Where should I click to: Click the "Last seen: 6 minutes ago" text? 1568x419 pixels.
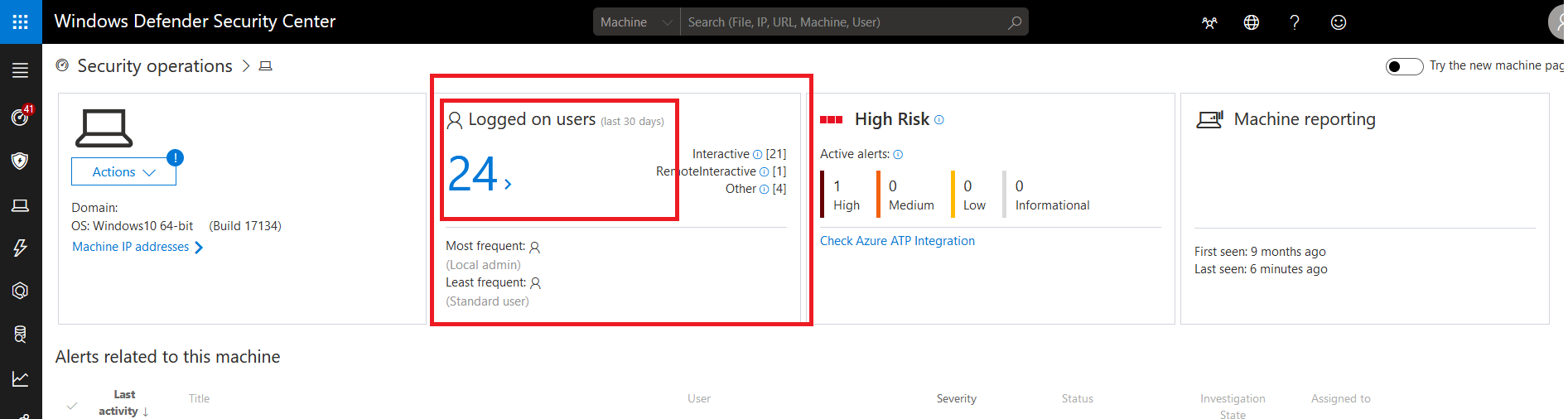(1261, 269)
